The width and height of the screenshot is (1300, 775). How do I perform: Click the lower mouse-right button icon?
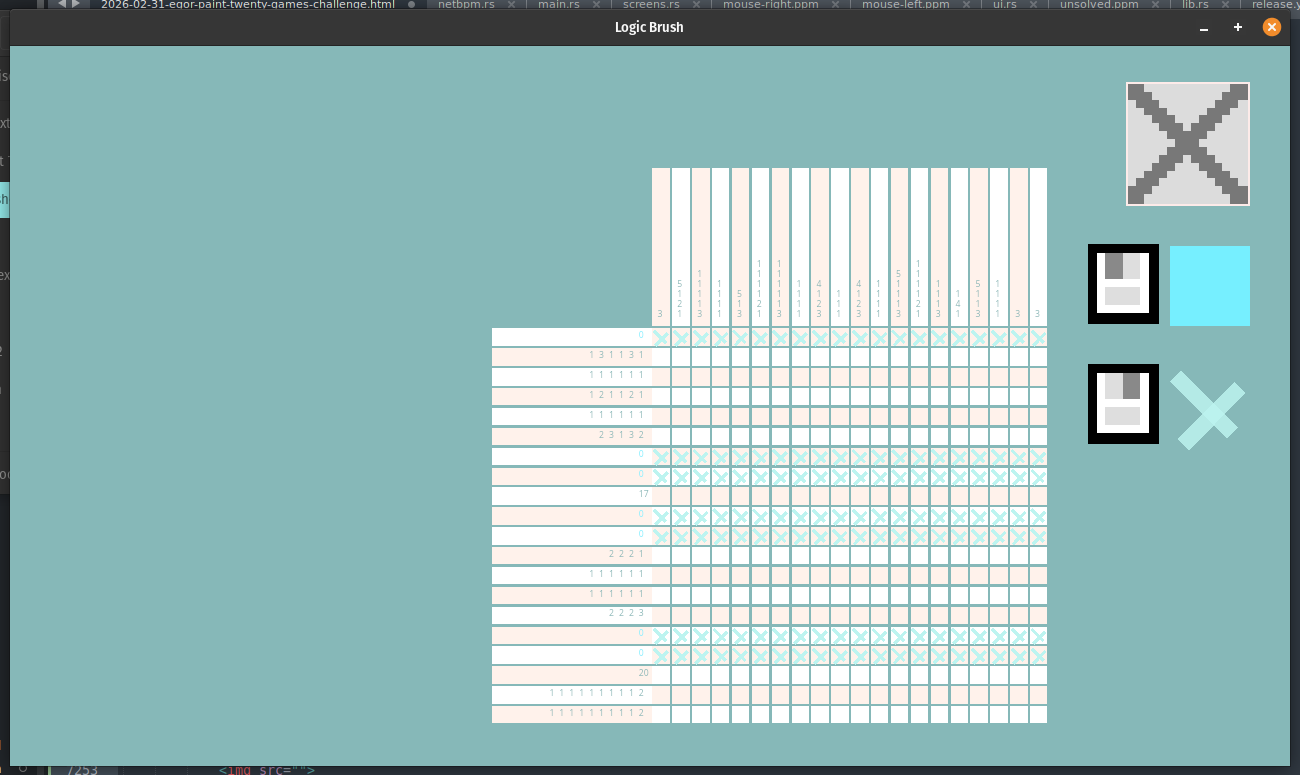coord(1123,404)
